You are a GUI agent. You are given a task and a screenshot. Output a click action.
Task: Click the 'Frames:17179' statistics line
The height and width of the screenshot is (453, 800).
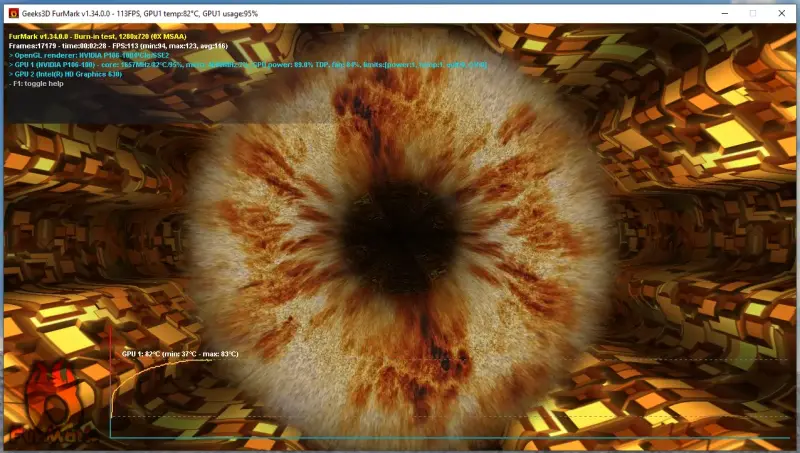point(118,46)
